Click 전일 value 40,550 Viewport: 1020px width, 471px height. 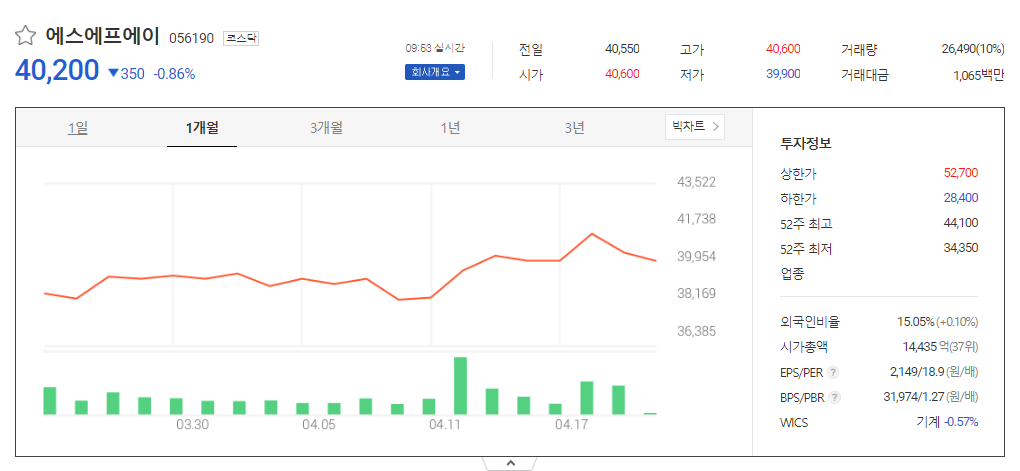622,49
